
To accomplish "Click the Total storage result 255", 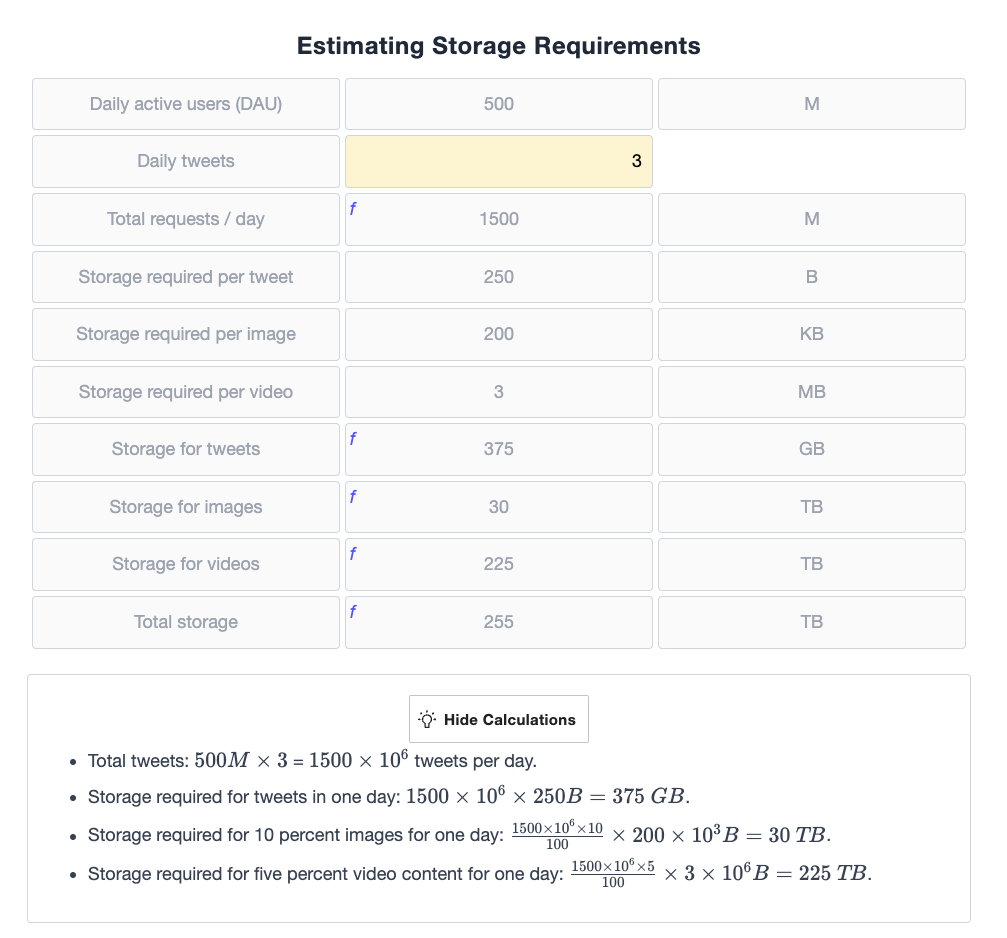I will (498, 622).
